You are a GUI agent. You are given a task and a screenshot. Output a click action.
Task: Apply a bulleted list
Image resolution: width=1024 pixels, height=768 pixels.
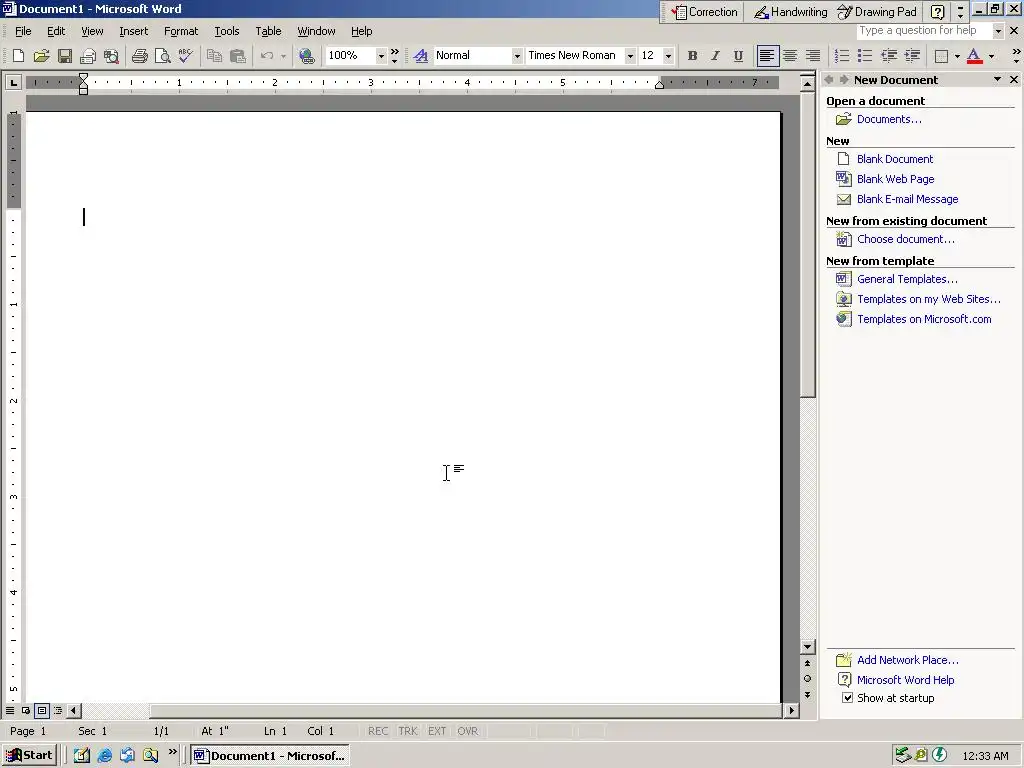pyautogui.click(x=865, y=56)
